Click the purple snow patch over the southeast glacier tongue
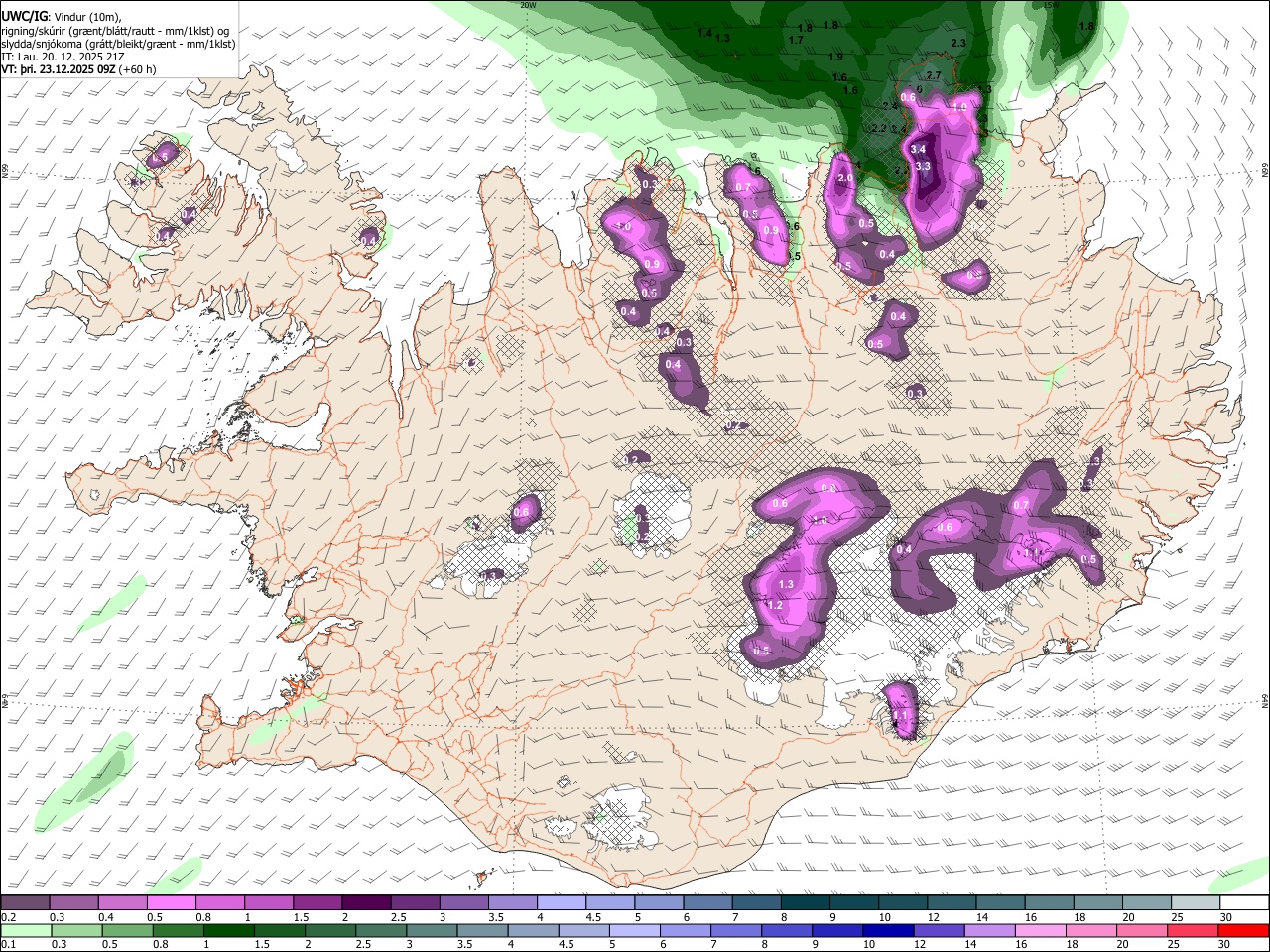 (901, 710)
